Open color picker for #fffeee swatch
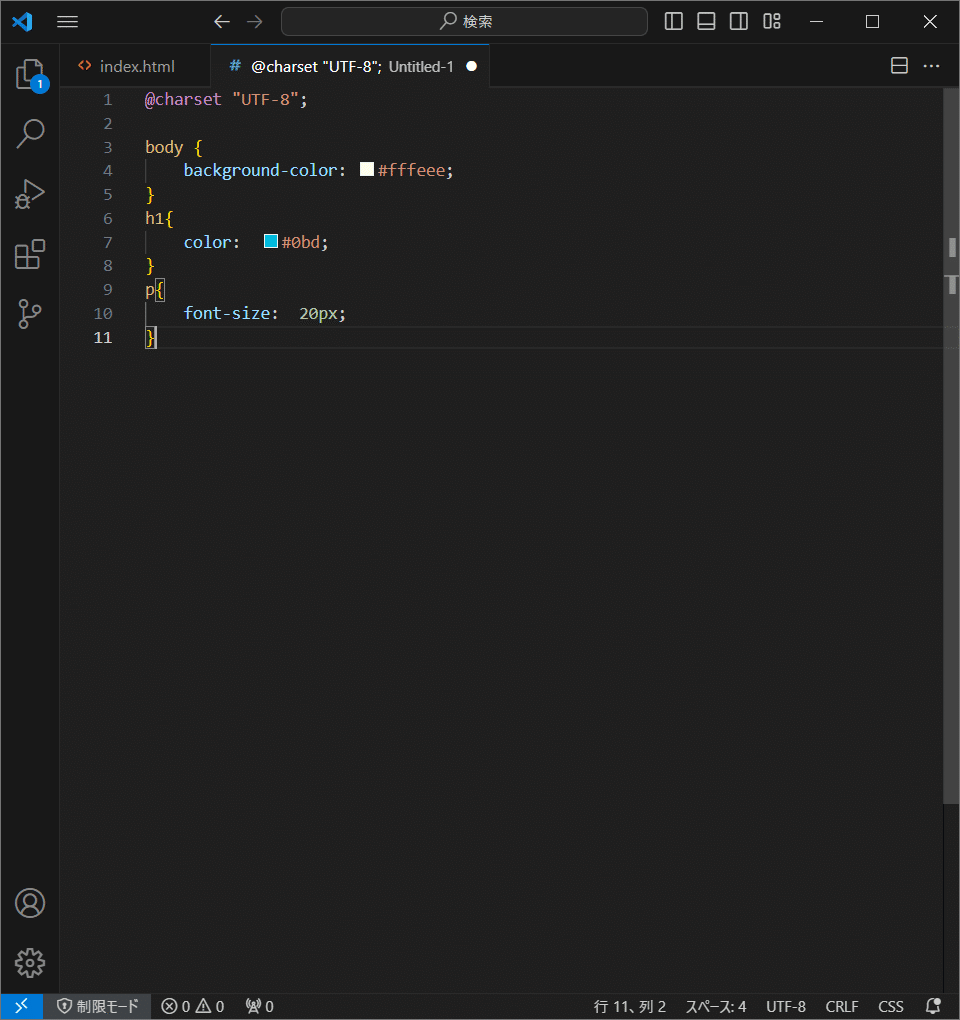The width and height of the screenshot is (960, 1020). point(367,169)
